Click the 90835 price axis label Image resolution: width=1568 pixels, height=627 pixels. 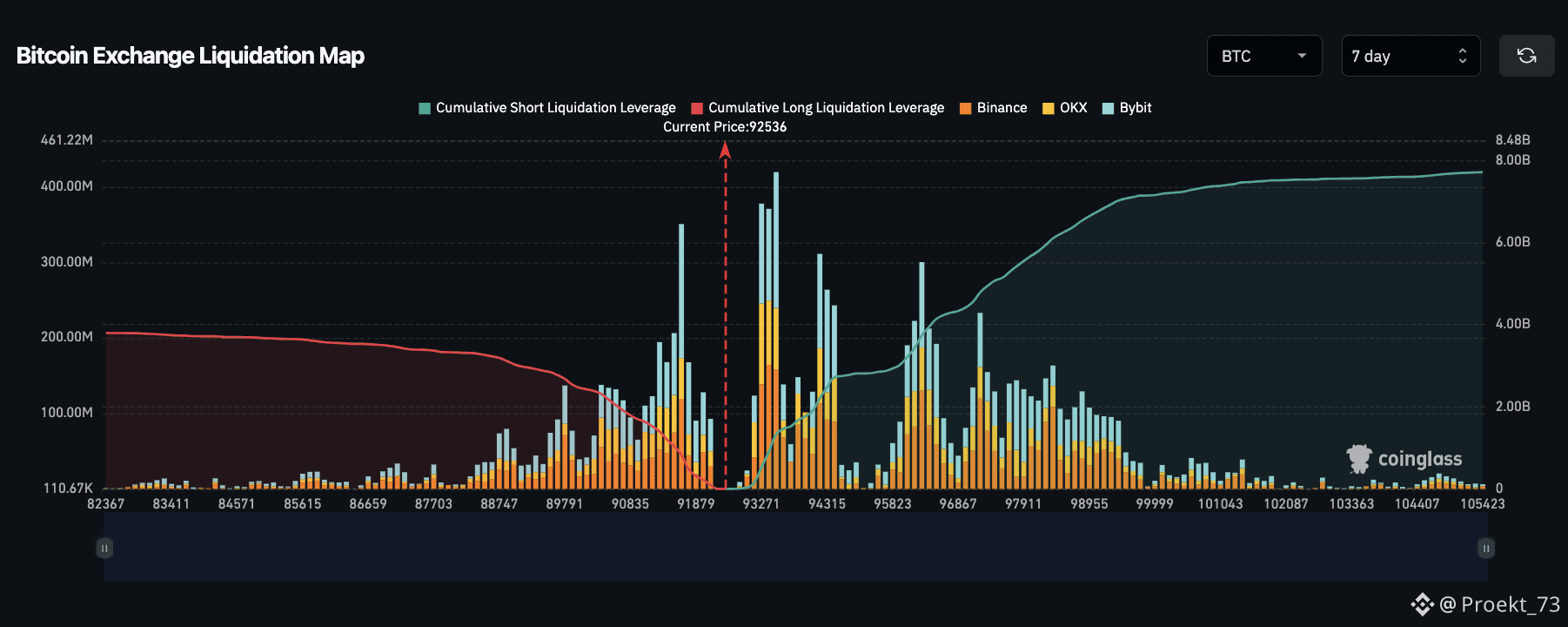[x=631, y=504]
